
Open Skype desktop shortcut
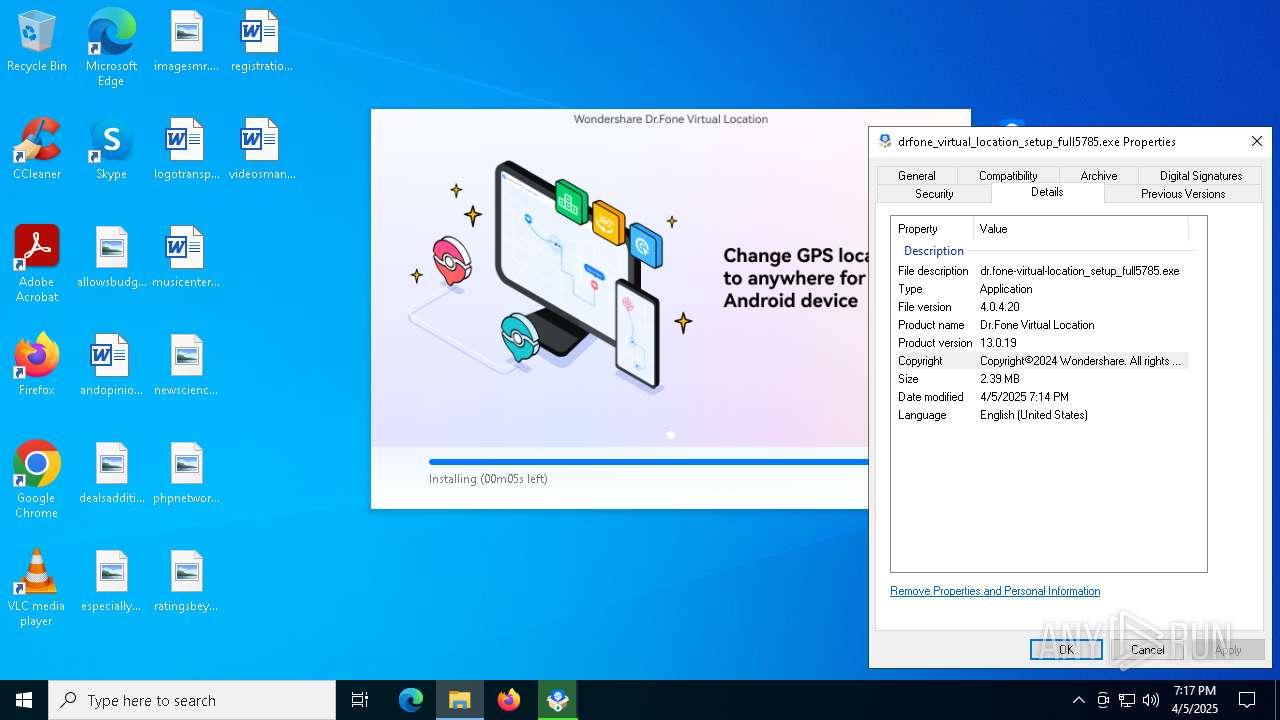coord(111,150)
